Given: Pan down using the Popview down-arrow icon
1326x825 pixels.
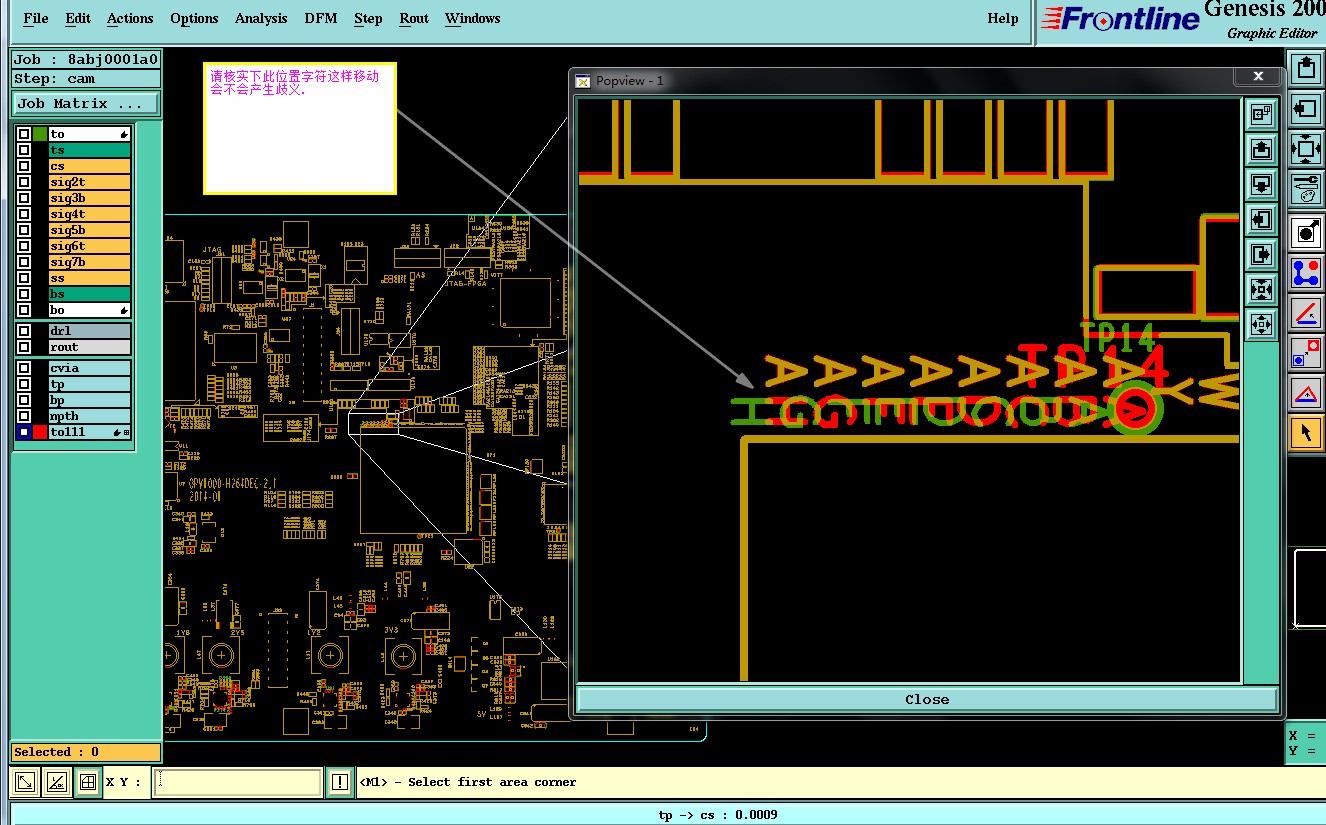Looking at the screenshot, I should [1261, 184].
